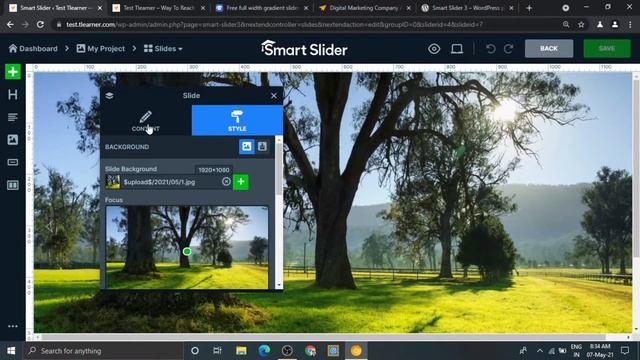The image size is (640, 360).
Task: Preview the slider with eye icon
Action: tap(434, 49)
